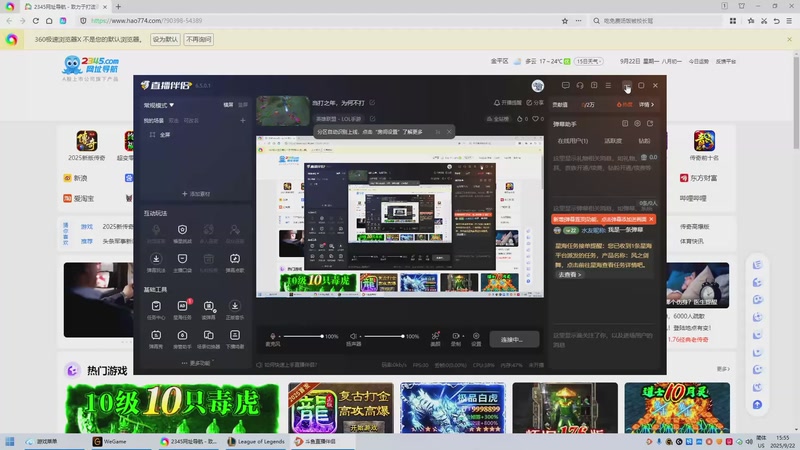The width and height of the screenshot is (800, 450).
Task: Click 不再询问 in the browser prompt
Action: tap(199, 39)
